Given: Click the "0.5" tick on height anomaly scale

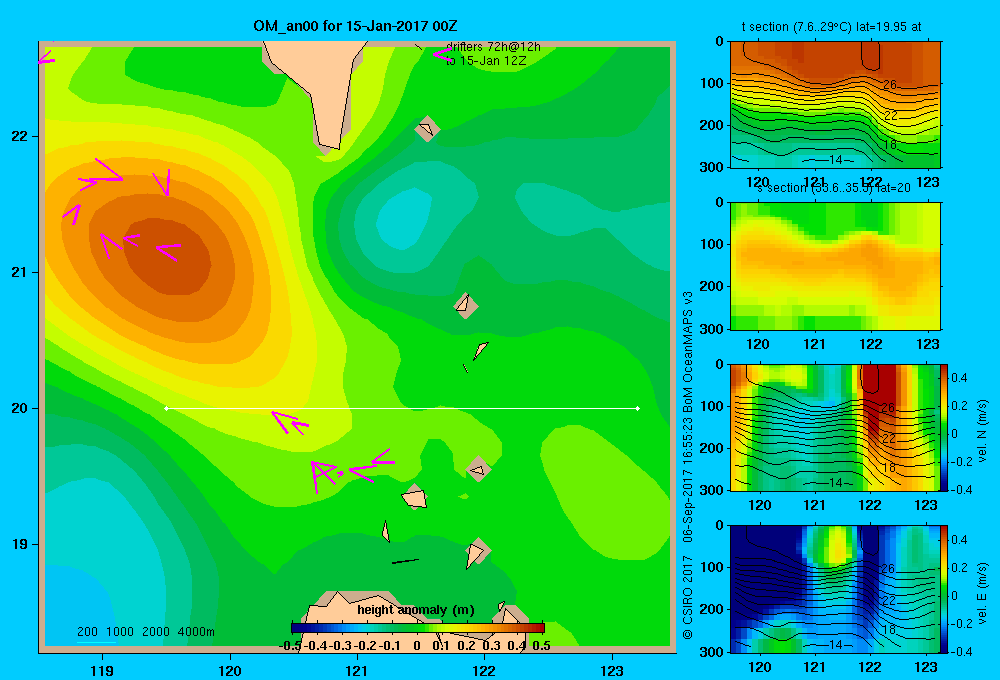Looking at the screenshot, I should tap(541, 646).
